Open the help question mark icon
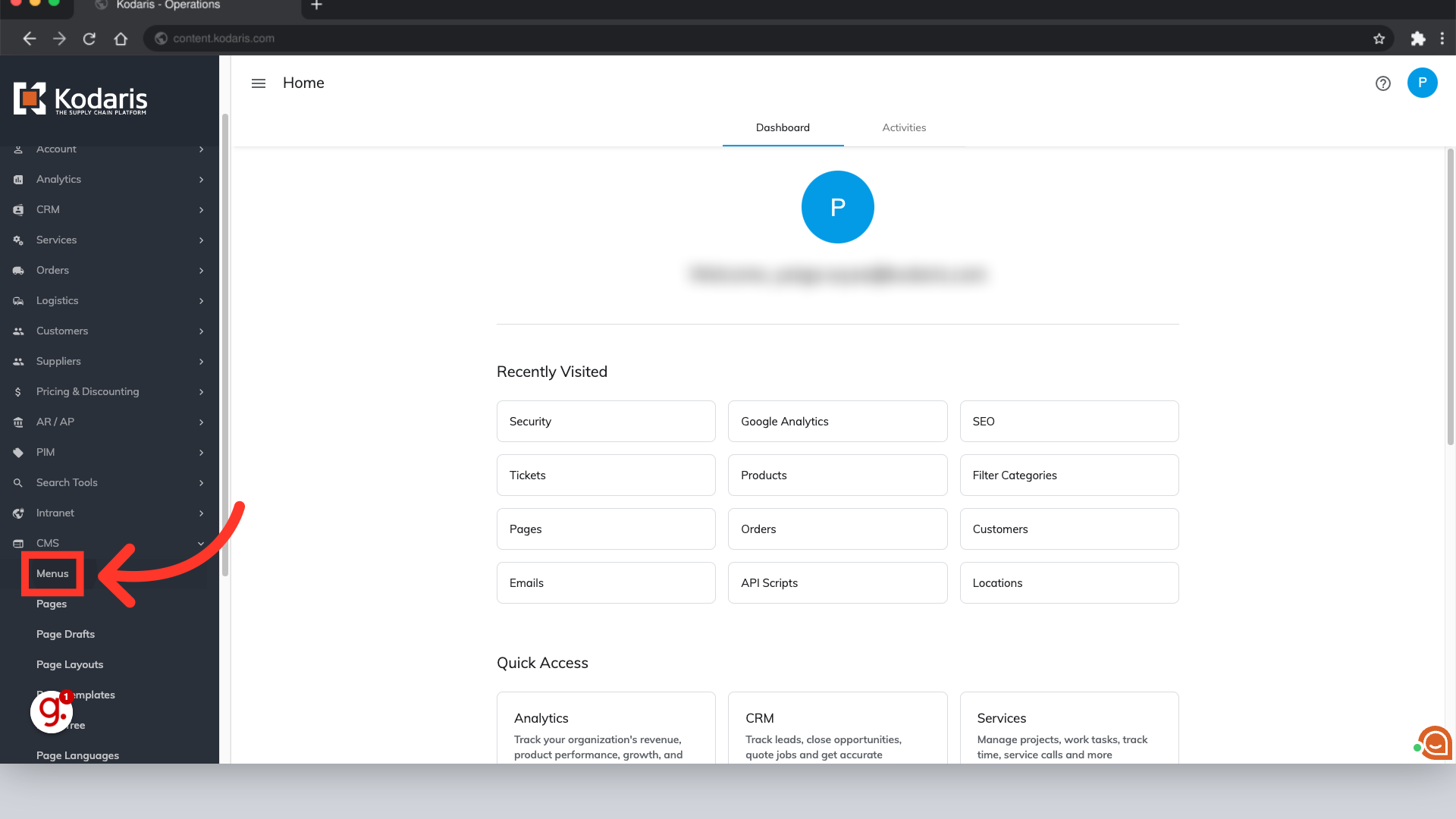Screen dimensions: 1456x819 1382,83
